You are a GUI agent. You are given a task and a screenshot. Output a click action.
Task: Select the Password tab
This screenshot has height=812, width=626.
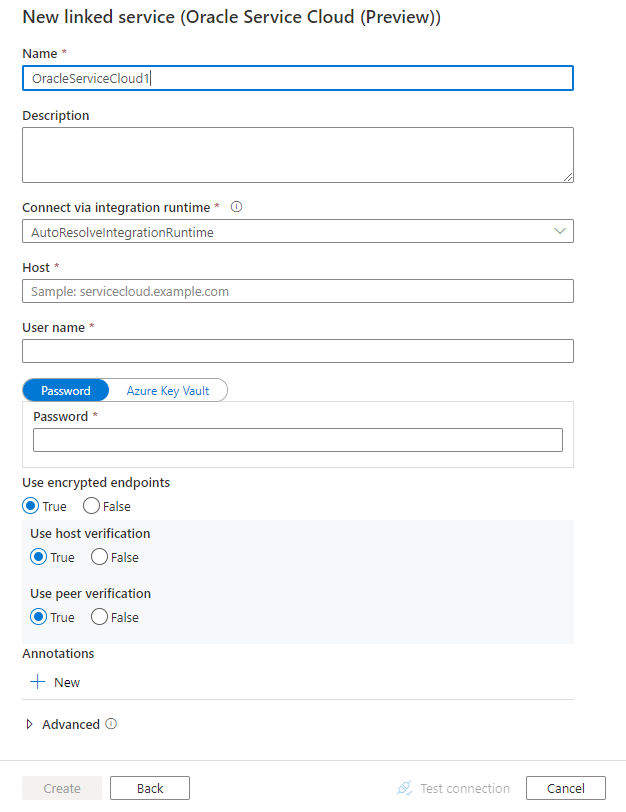[x=64, y=390]
